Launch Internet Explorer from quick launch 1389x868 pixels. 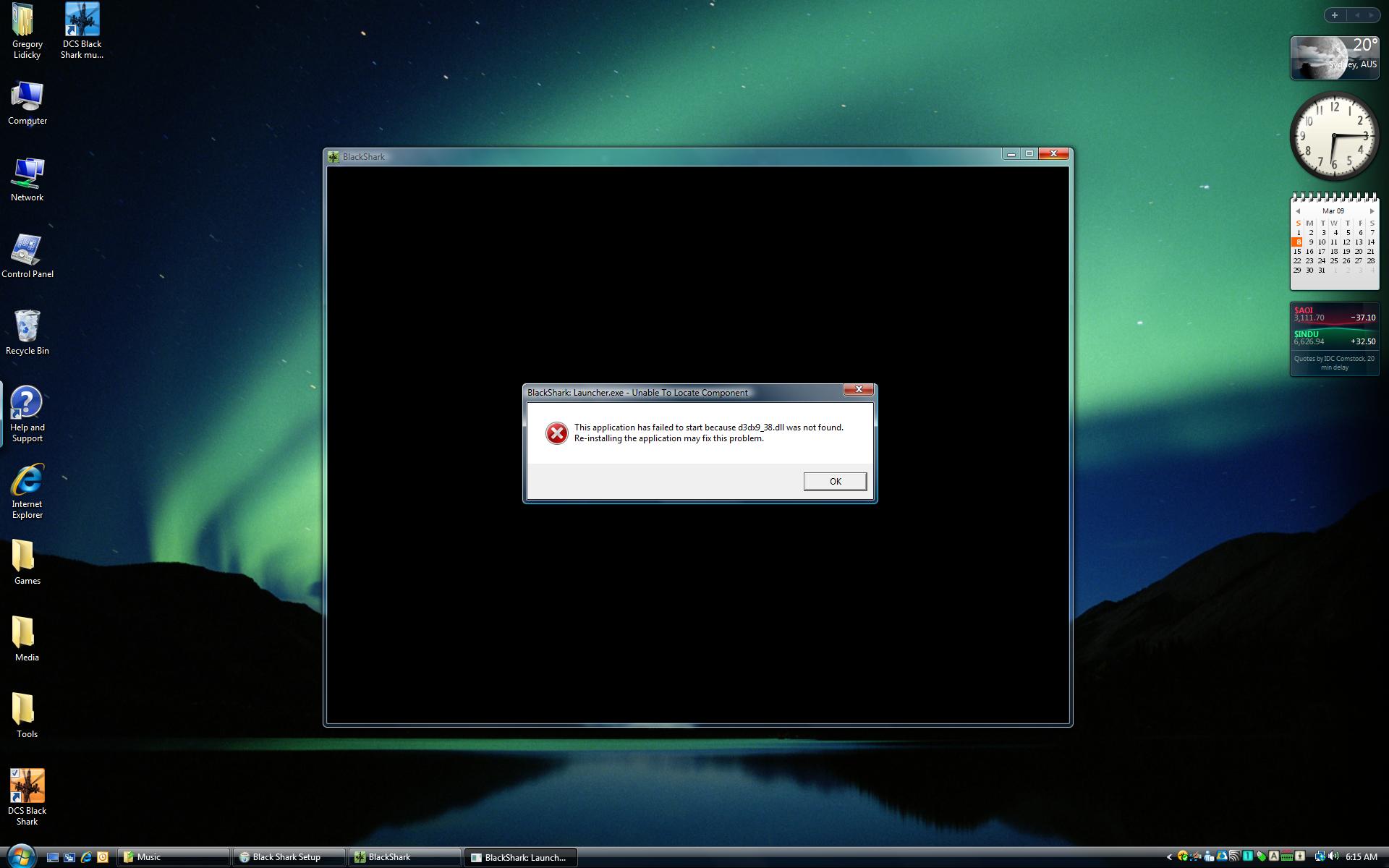(85, 857)
